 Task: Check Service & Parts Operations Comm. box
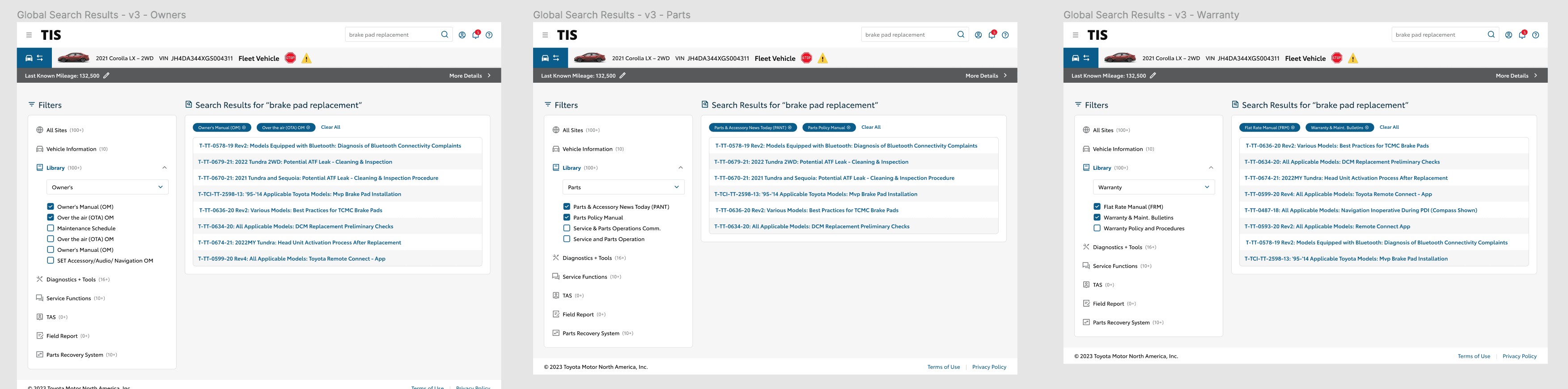567,228
